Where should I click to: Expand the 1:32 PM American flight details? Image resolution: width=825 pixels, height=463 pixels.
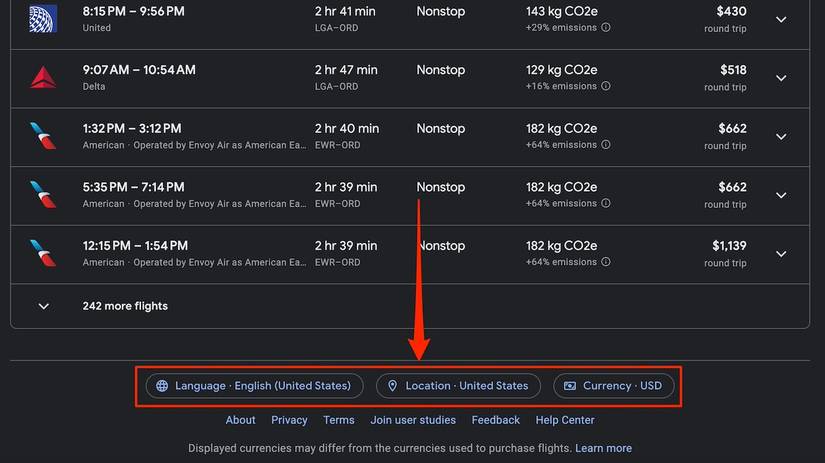781,136
